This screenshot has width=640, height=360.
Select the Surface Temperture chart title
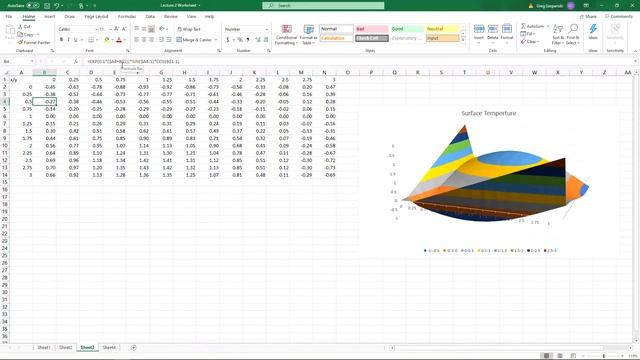(x=489, y=113)
